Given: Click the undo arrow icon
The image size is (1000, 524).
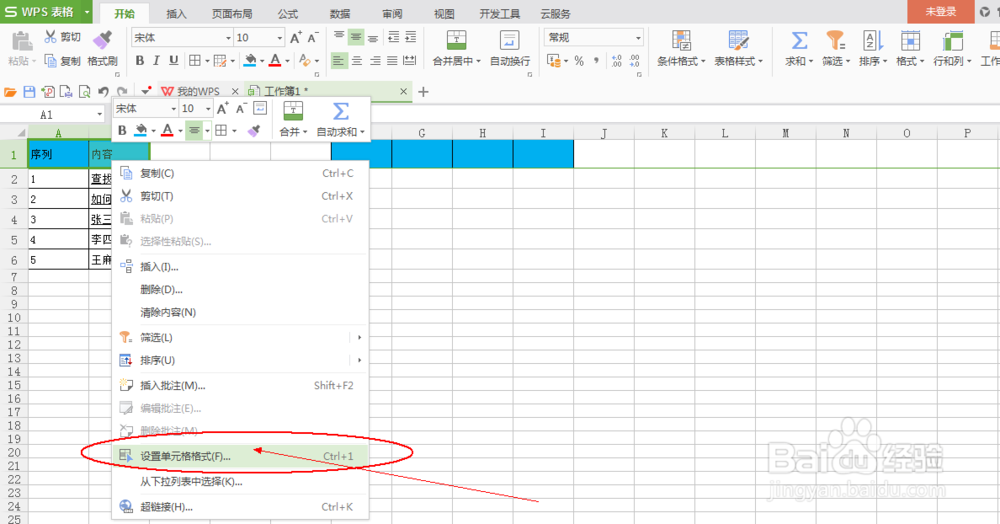Looking at the screenshot, I should (103, 92).
